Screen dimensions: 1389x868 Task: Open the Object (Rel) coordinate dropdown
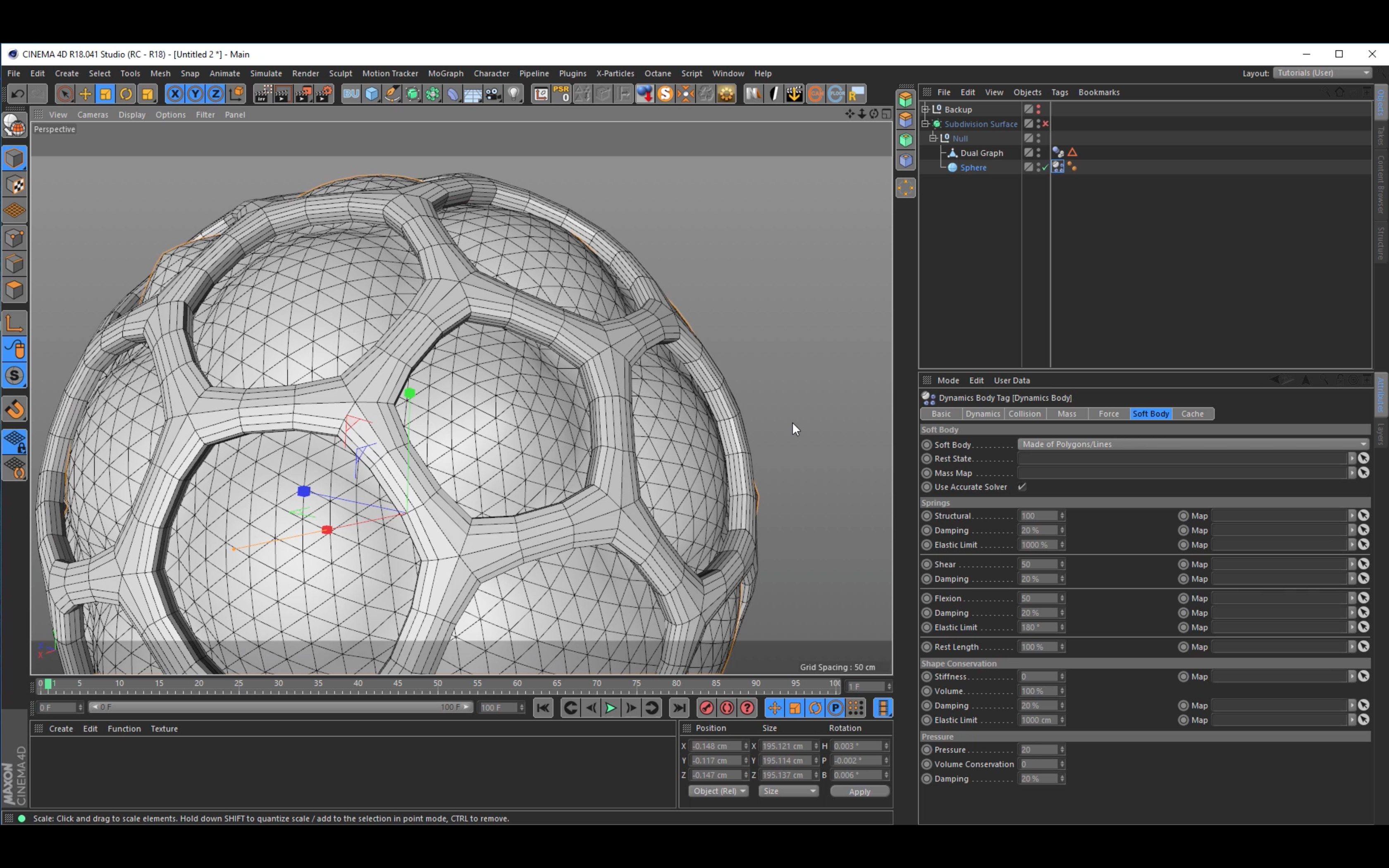coord(718,791)
